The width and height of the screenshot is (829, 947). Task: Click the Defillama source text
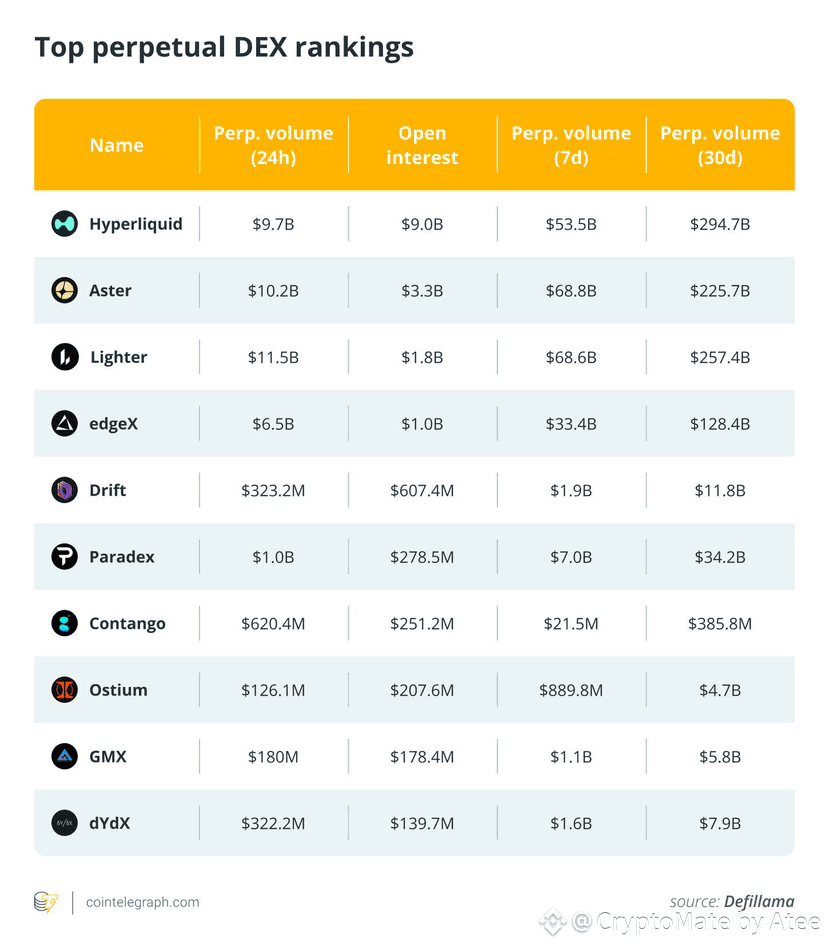[759, 902]
